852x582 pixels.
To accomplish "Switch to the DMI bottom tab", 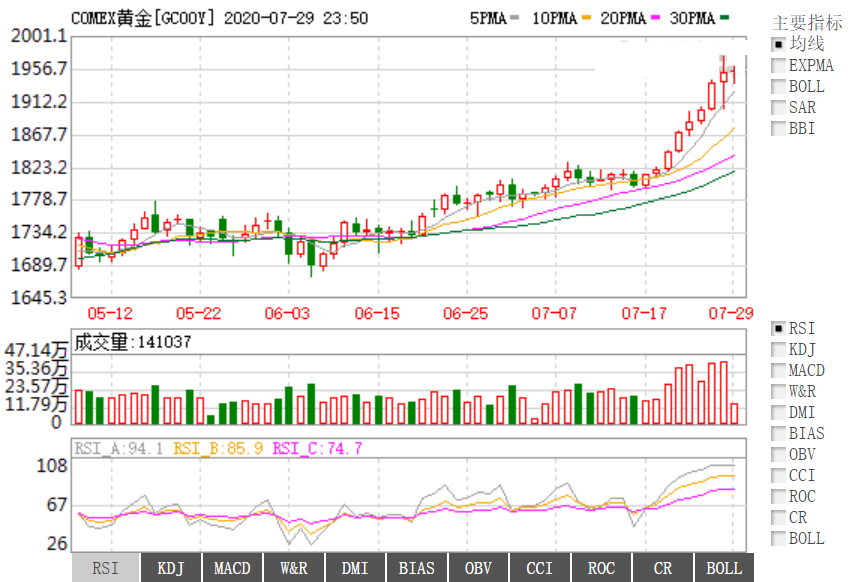I will click(355, 568).
